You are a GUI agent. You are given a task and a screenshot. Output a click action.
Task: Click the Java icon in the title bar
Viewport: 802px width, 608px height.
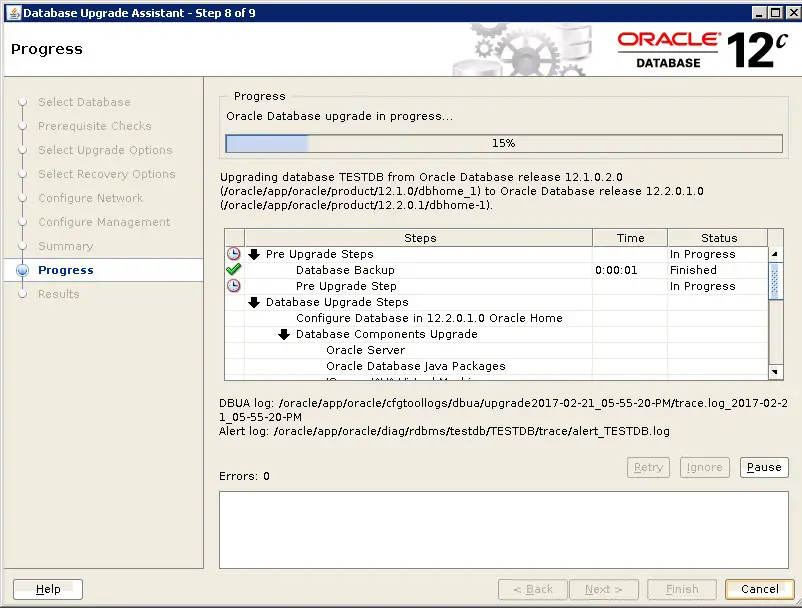(x=13, y=13)
